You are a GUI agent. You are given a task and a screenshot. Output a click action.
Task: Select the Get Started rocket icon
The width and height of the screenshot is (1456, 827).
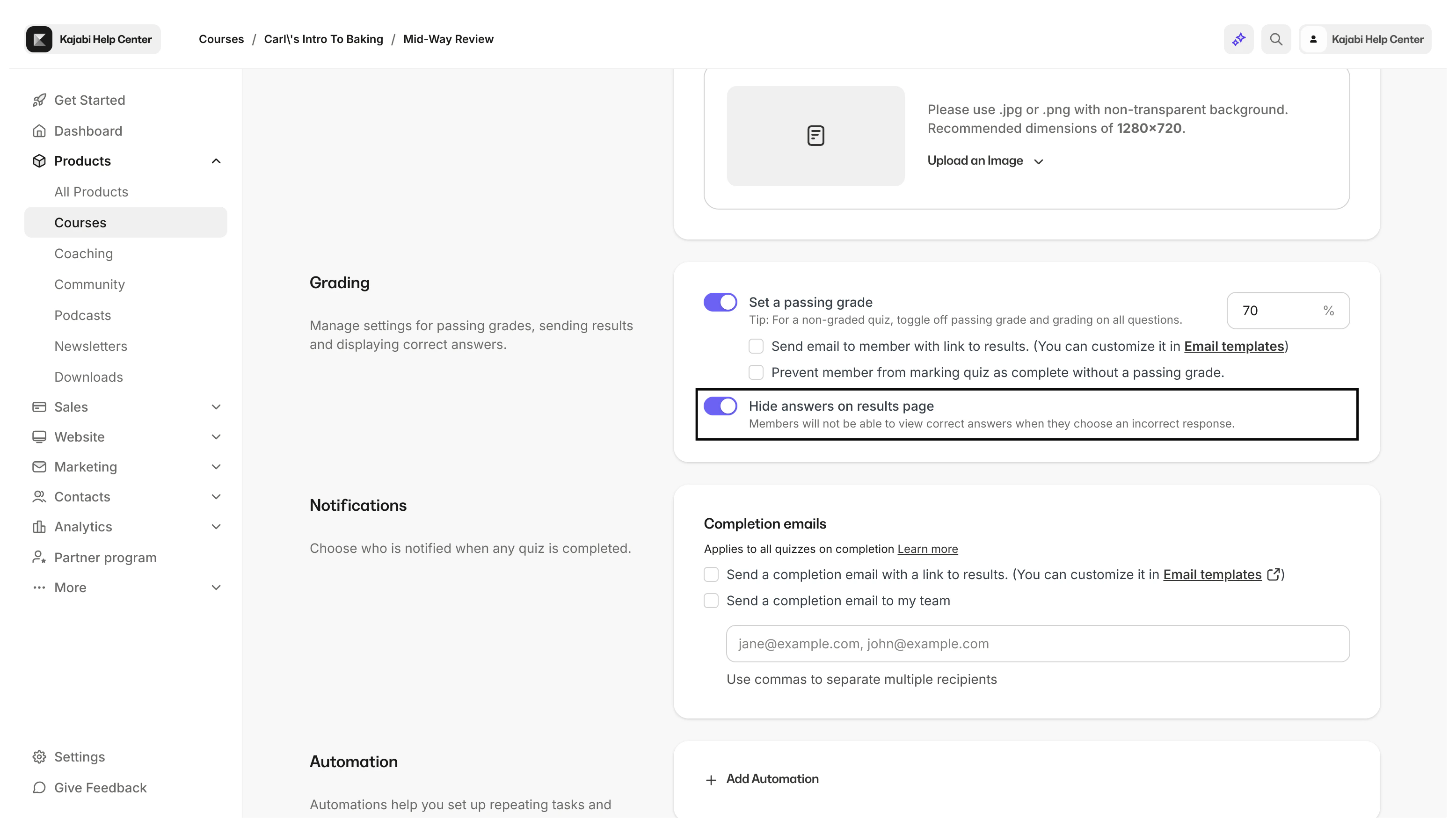[x=39, y=100]
